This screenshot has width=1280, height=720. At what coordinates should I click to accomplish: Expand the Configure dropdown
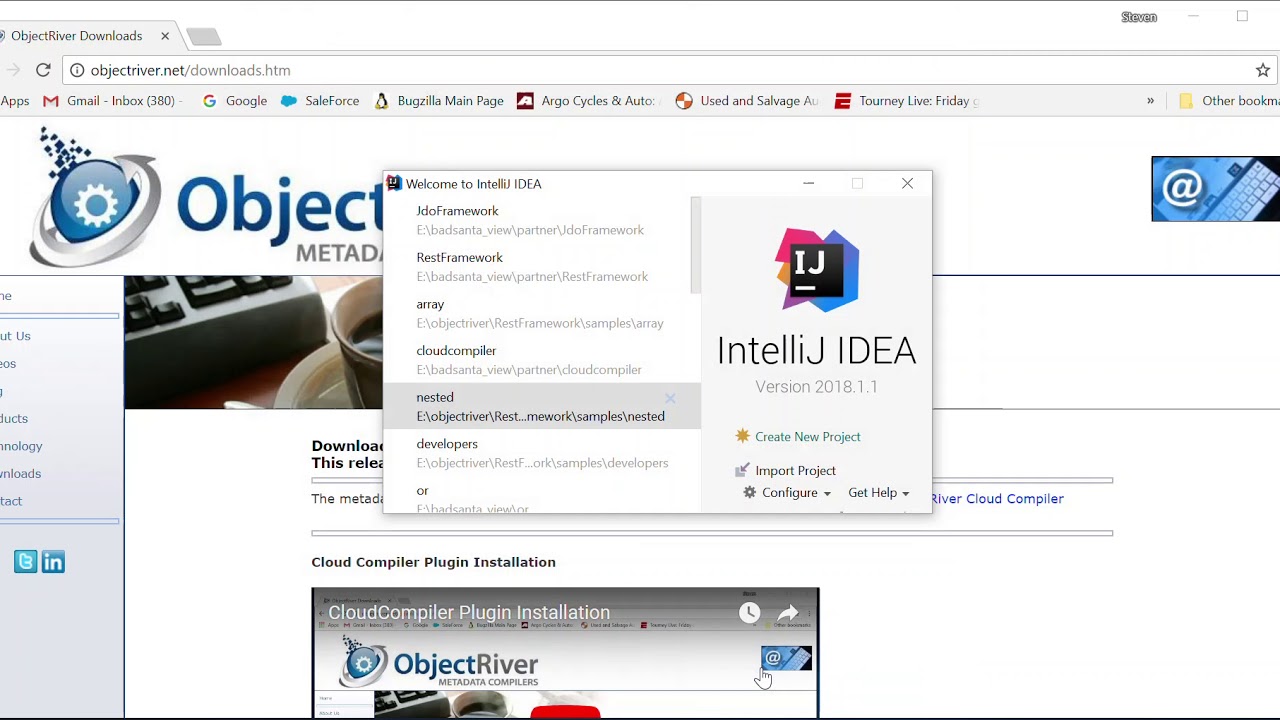[x=787, y=493]
